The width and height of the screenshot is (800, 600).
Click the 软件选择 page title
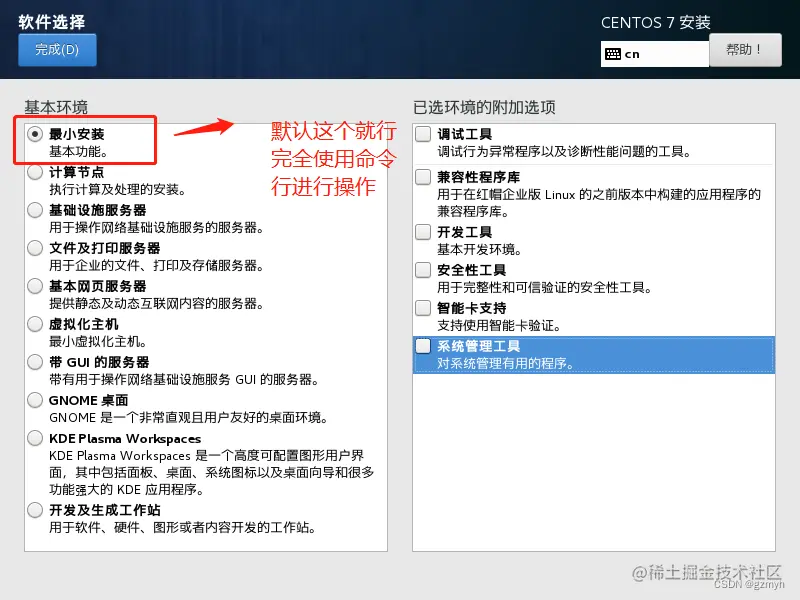(x=52, y=22)
